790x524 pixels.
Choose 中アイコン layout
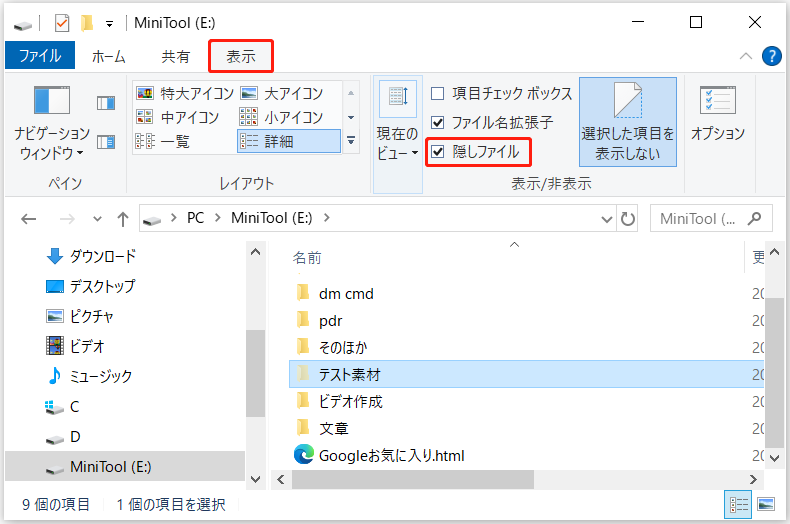click(177, 117)
